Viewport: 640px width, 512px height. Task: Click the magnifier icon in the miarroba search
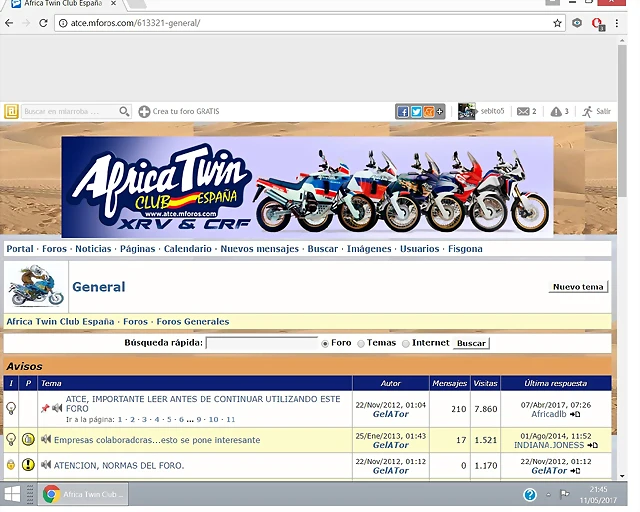124,111
